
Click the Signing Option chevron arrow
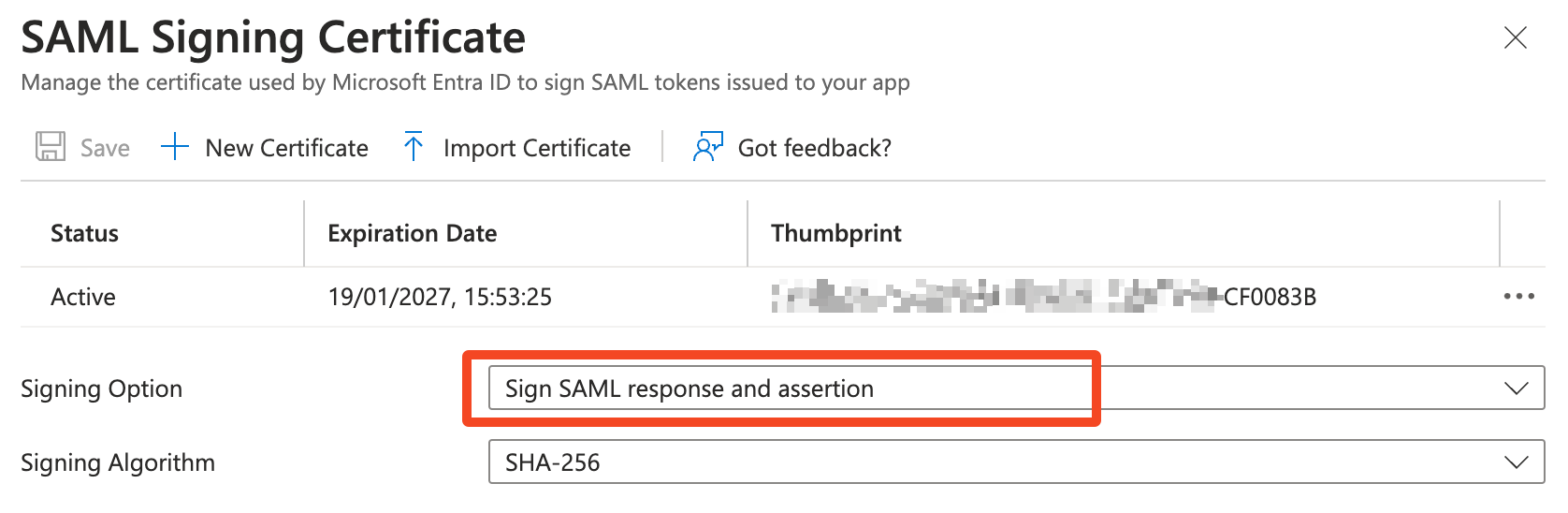[1516, 388]
